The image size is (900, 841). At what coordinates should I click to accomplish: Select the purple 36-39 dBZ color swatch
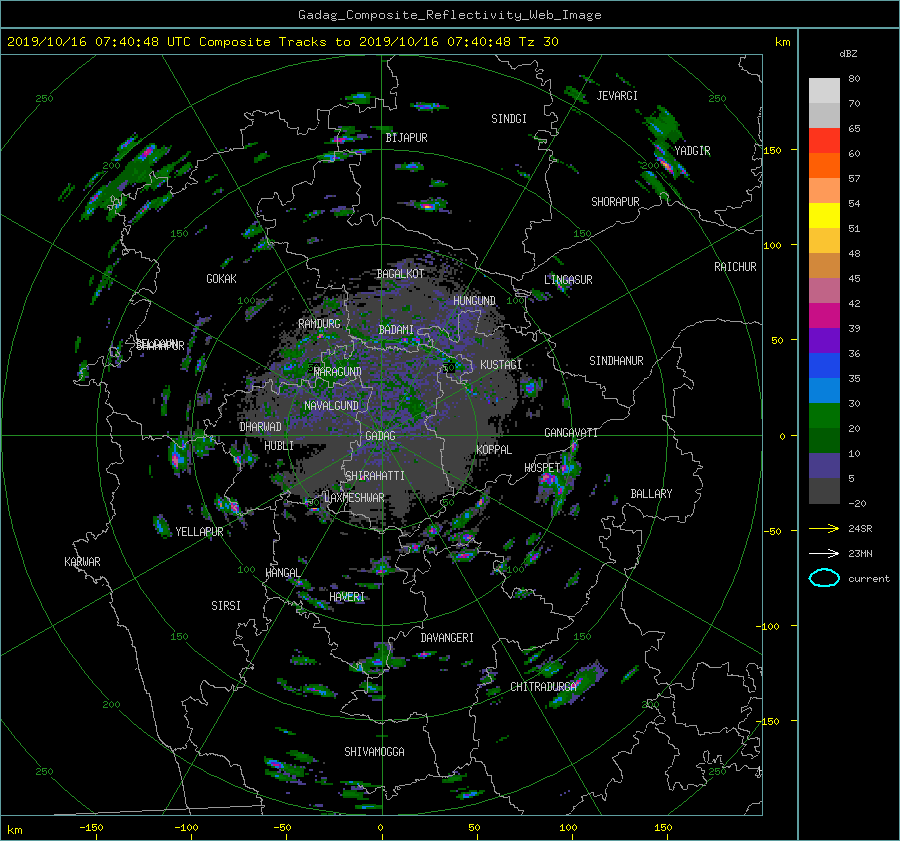coord(824,340)
